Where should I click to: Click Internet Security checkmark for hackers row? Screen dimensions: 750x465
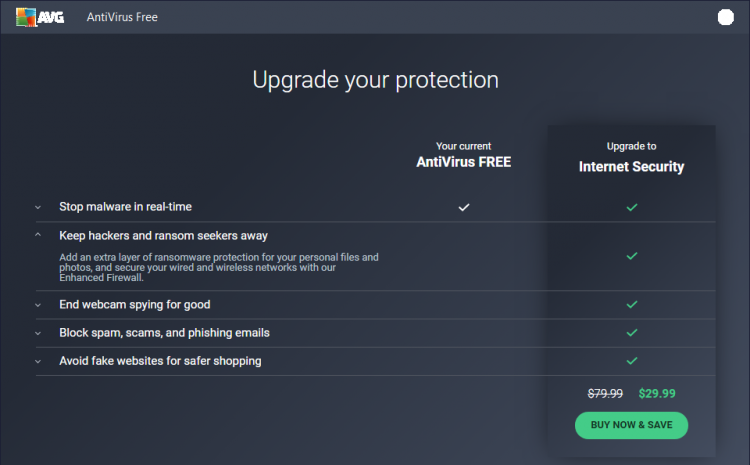pos(631,256)
